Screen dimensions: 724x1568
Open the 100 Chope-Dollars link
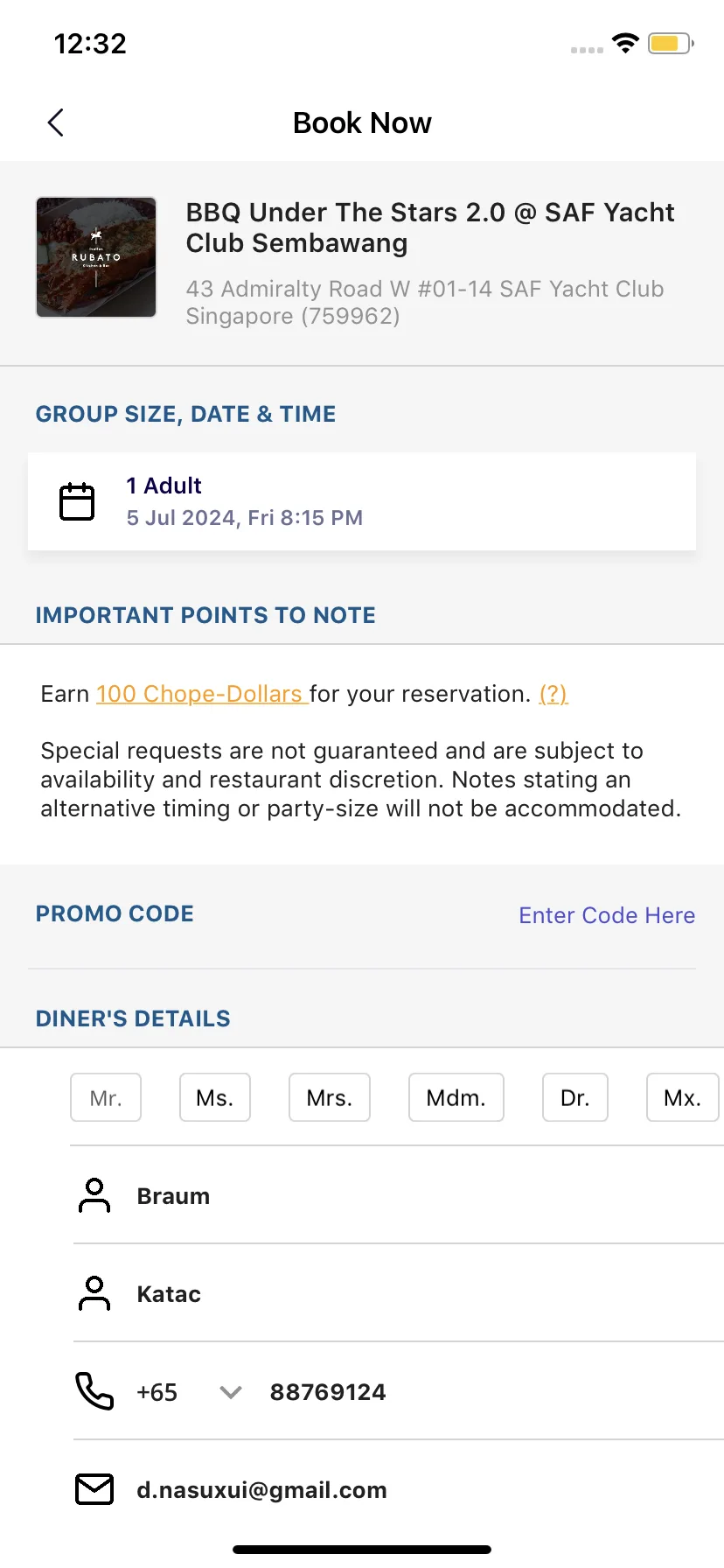pos(199,694)
